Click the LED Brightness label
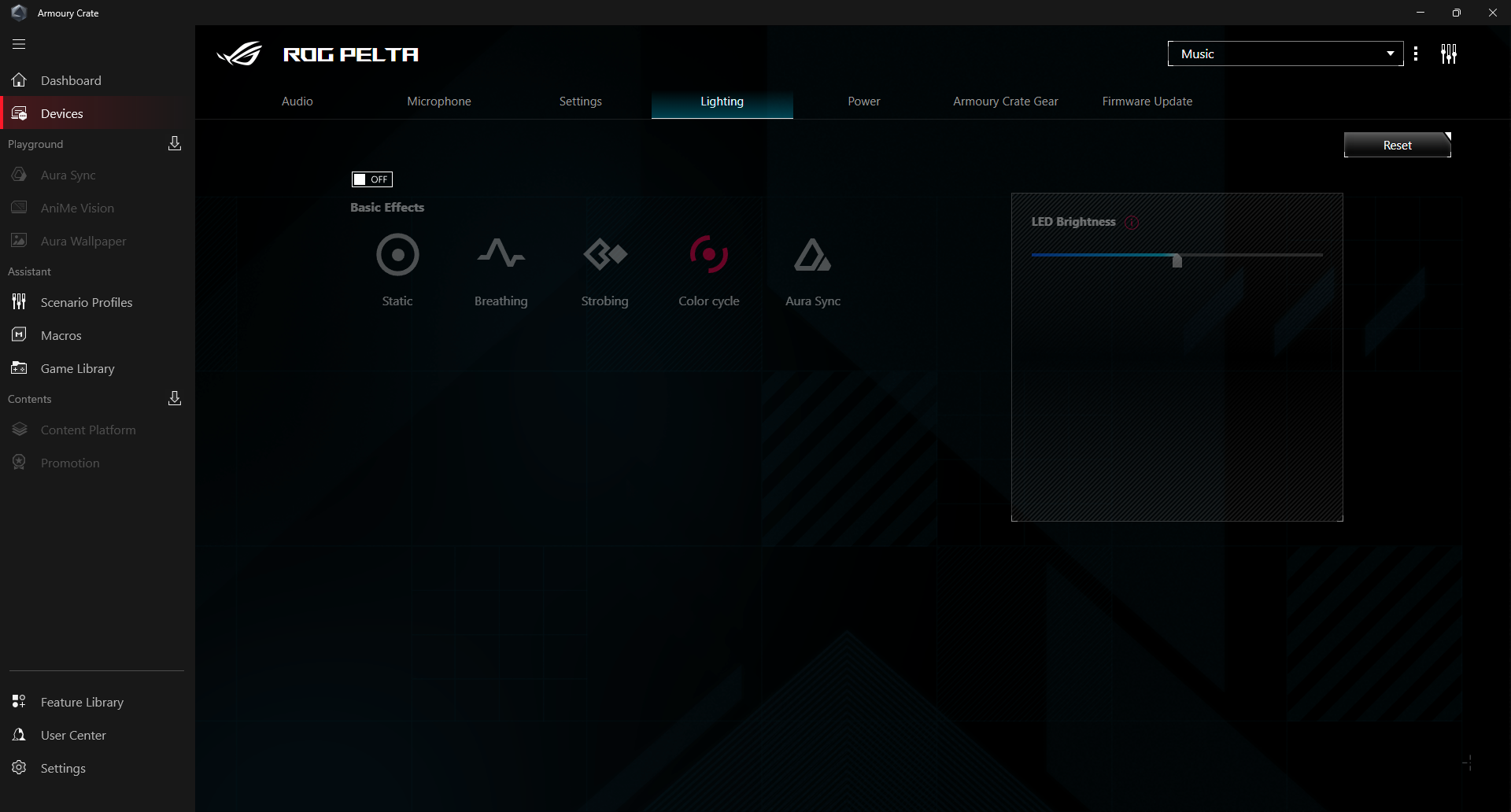 (x=1073, y=222)
